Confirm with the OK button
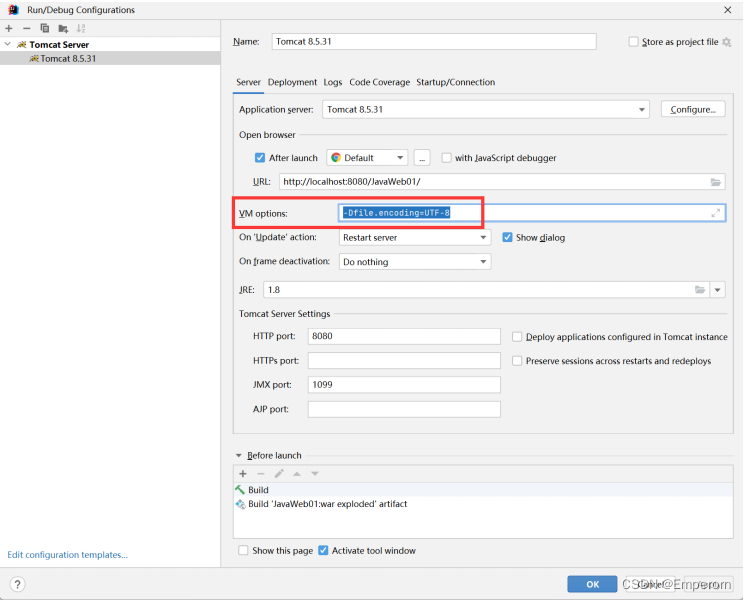The image size is (746, 601). (x=592, y=584)
